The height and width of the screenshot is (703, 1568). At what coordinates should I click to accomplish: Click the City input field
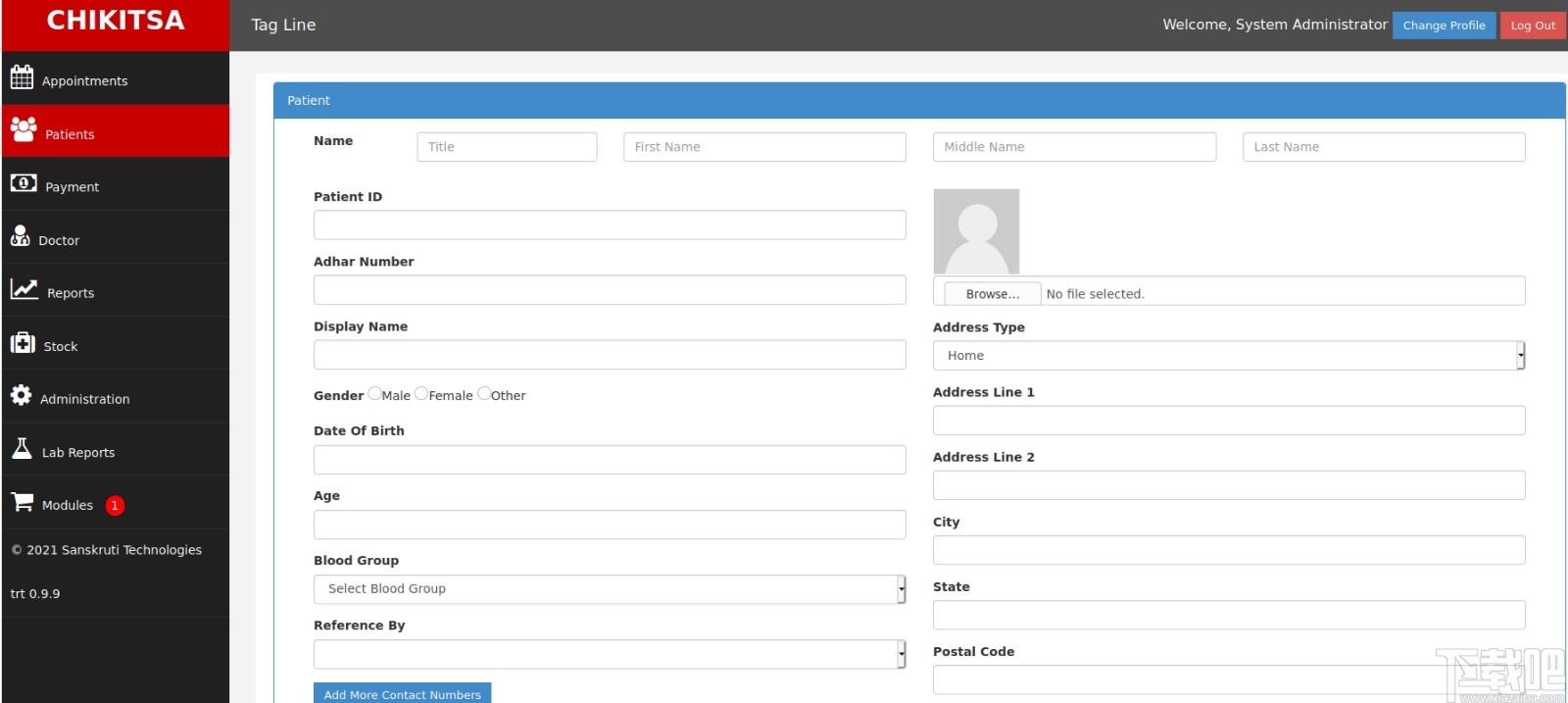pos(1229,550)
